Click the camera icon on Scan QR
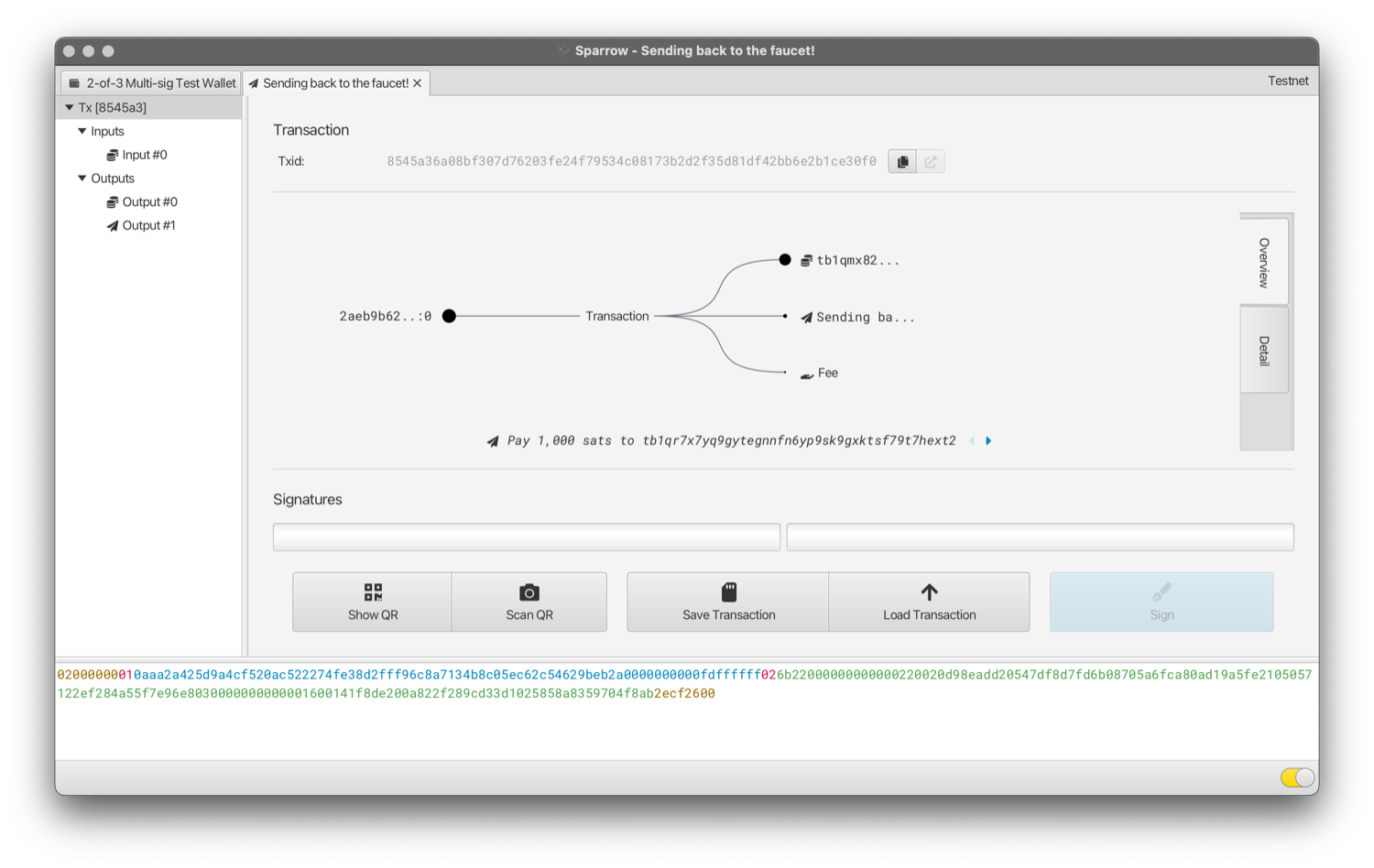 [529, 592]
